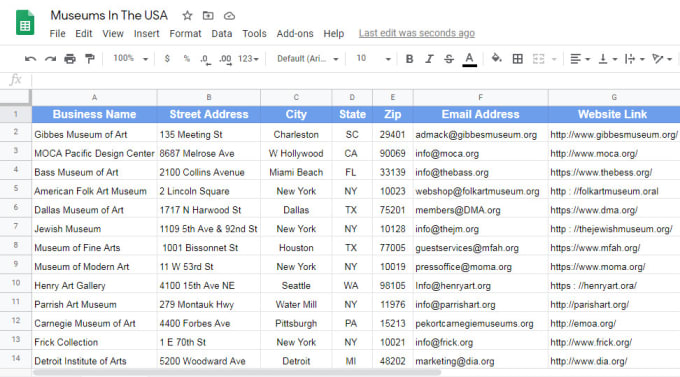Open horizontal align dropdown
This screenshot has width=680, height=377.
coord(579,59)
